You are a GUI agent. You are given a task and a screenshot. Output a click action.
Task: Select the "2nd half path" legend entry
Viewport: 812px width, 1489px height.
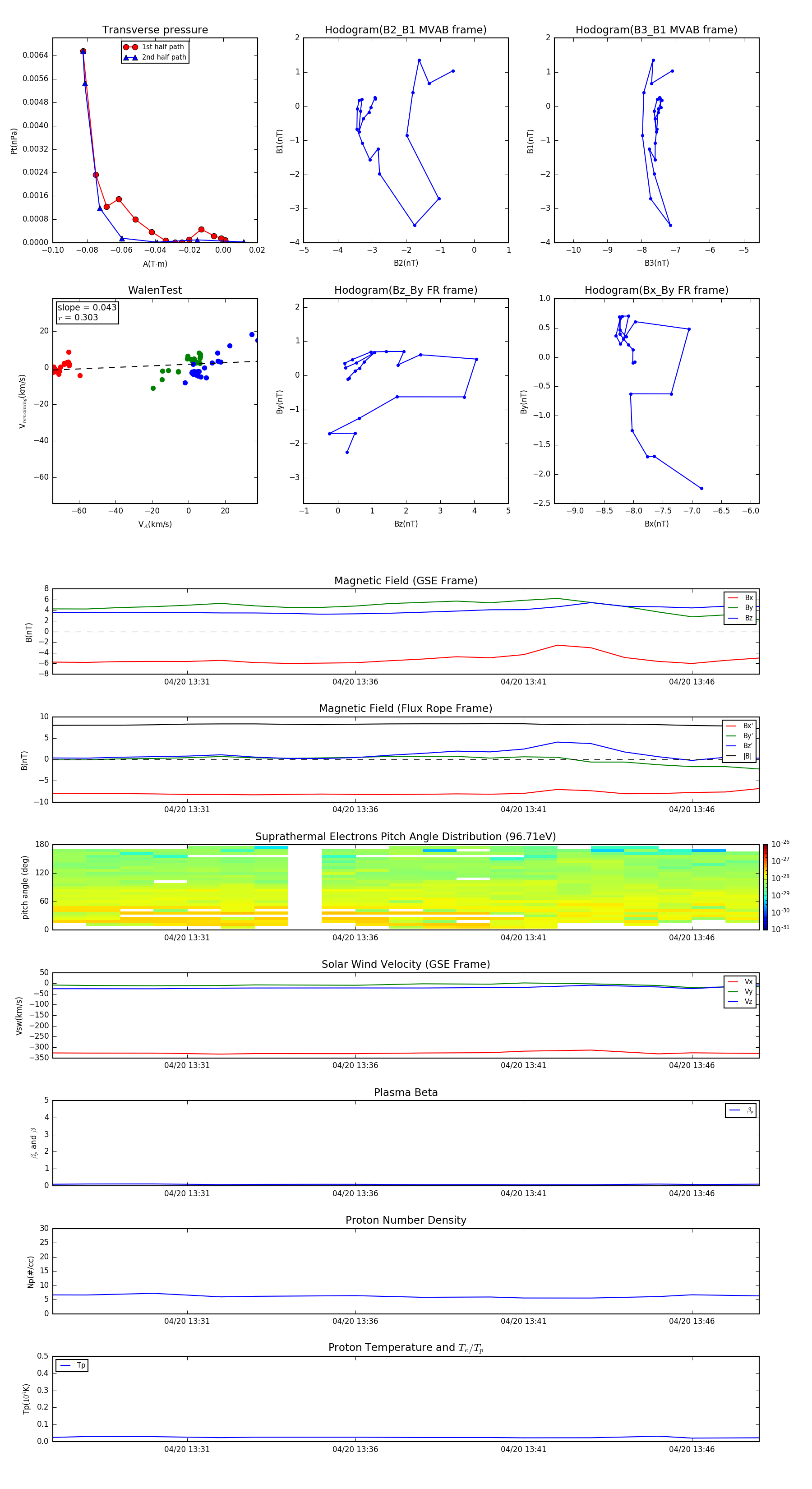[155, 57]
